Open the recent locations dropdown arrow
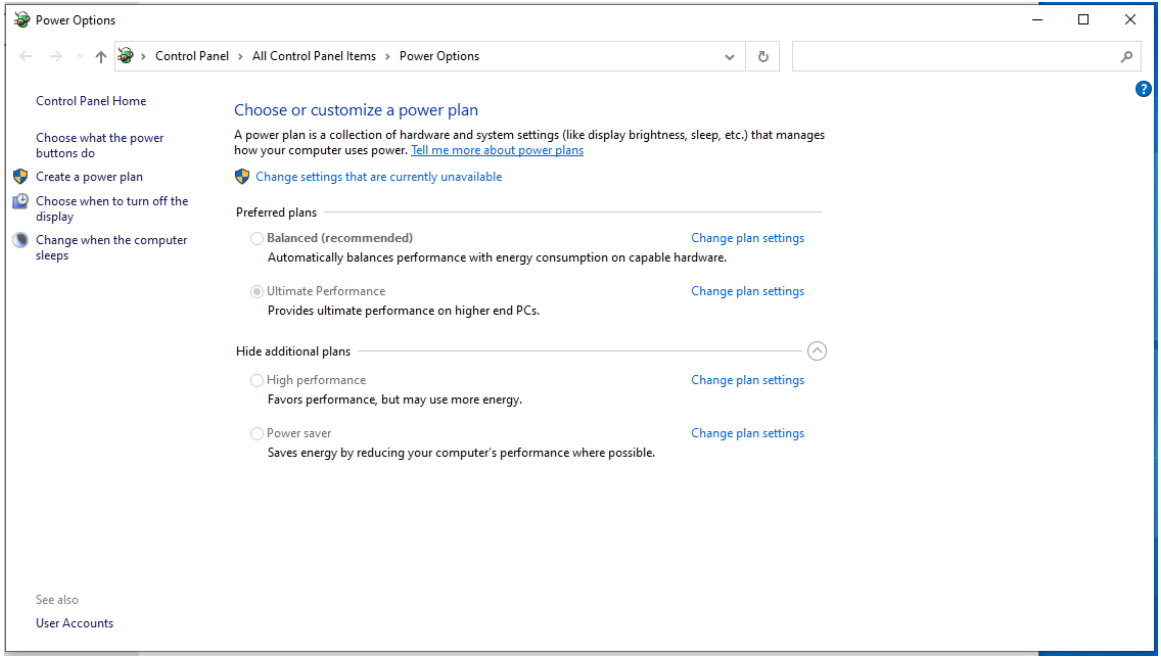 pos(80,57)
